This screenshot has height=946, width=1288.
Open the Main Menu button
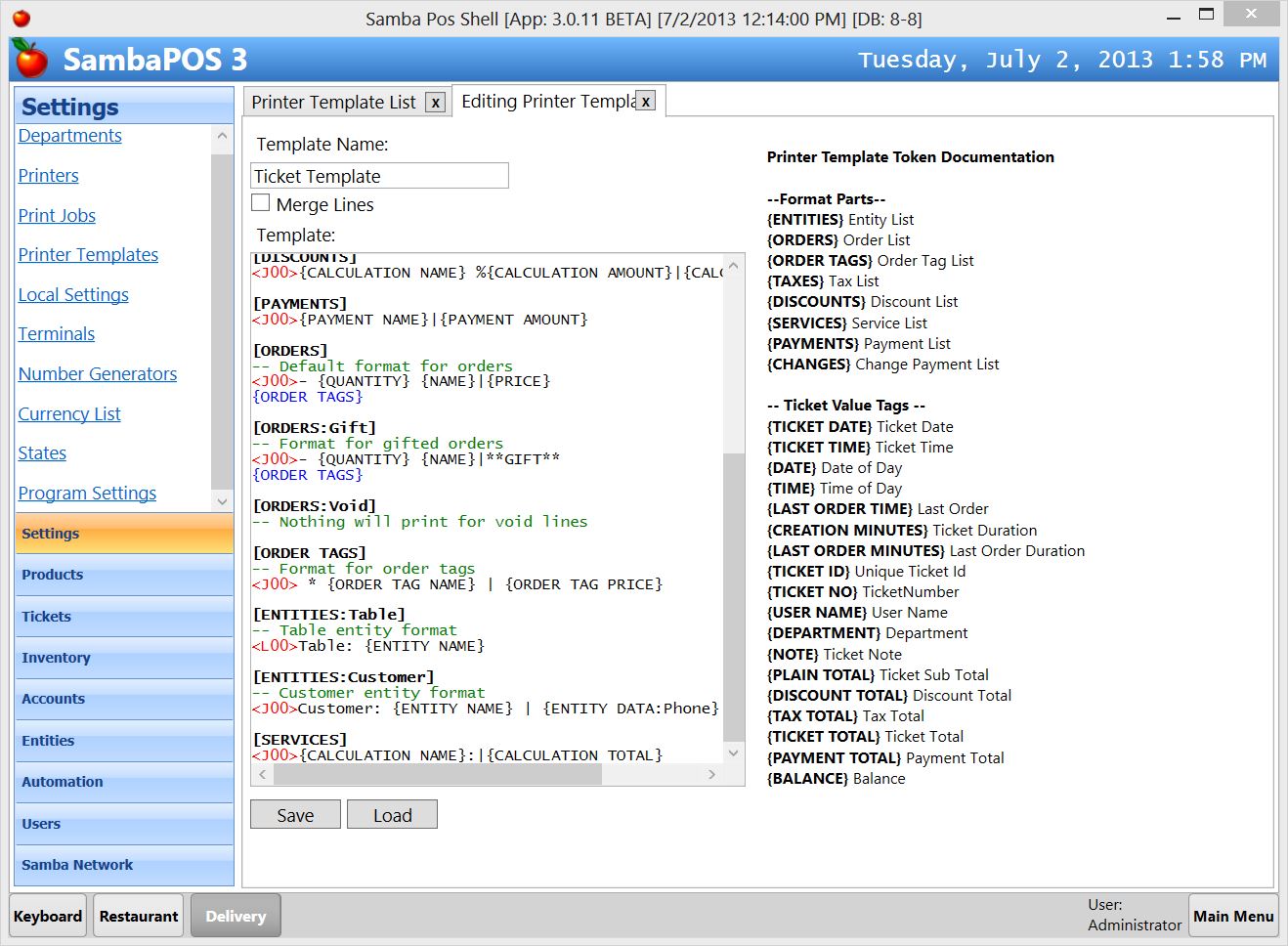point(1233,916)
